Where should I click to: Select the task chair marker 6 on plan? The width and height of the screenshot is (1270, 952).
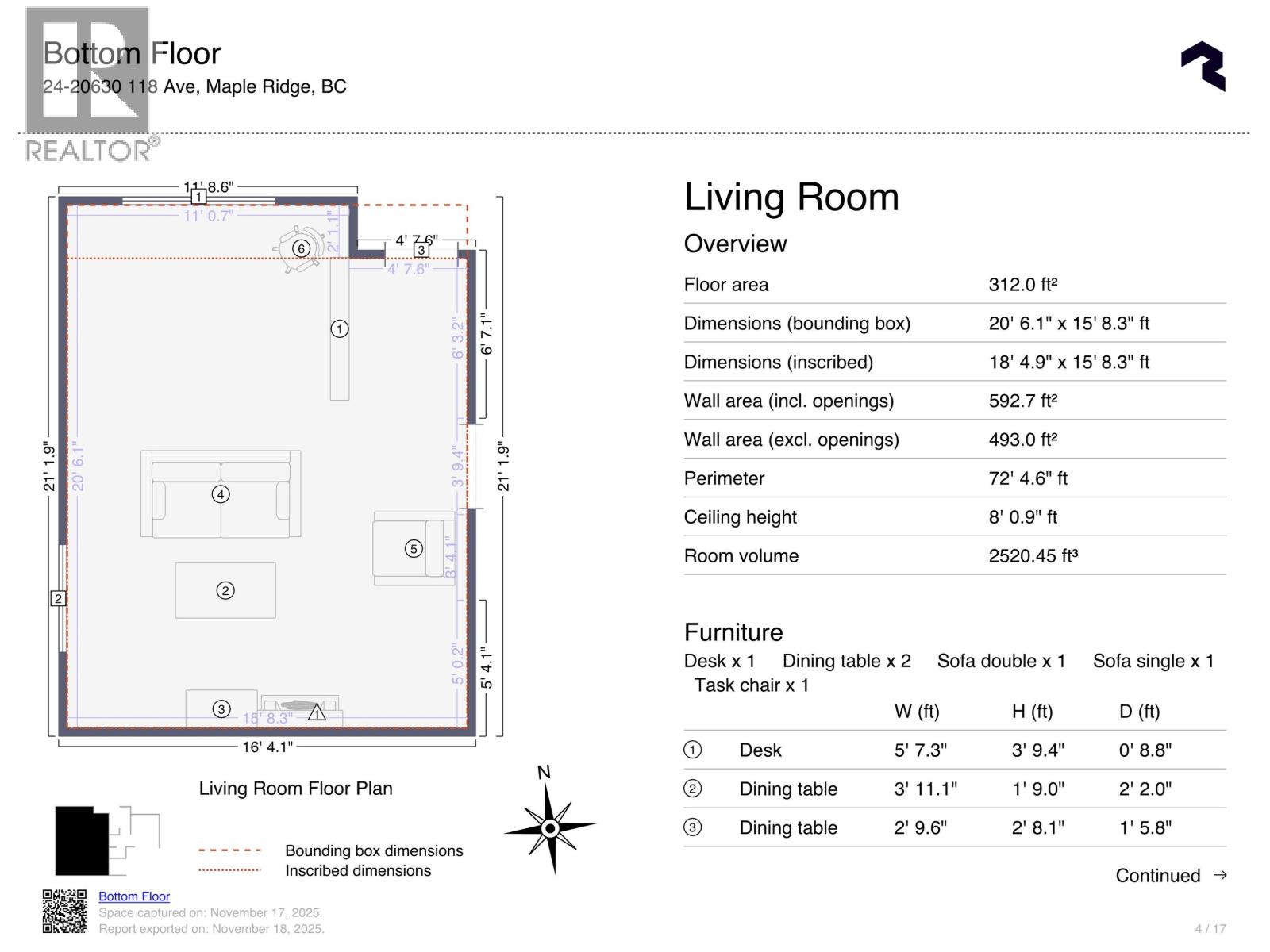tap(301, 248)
